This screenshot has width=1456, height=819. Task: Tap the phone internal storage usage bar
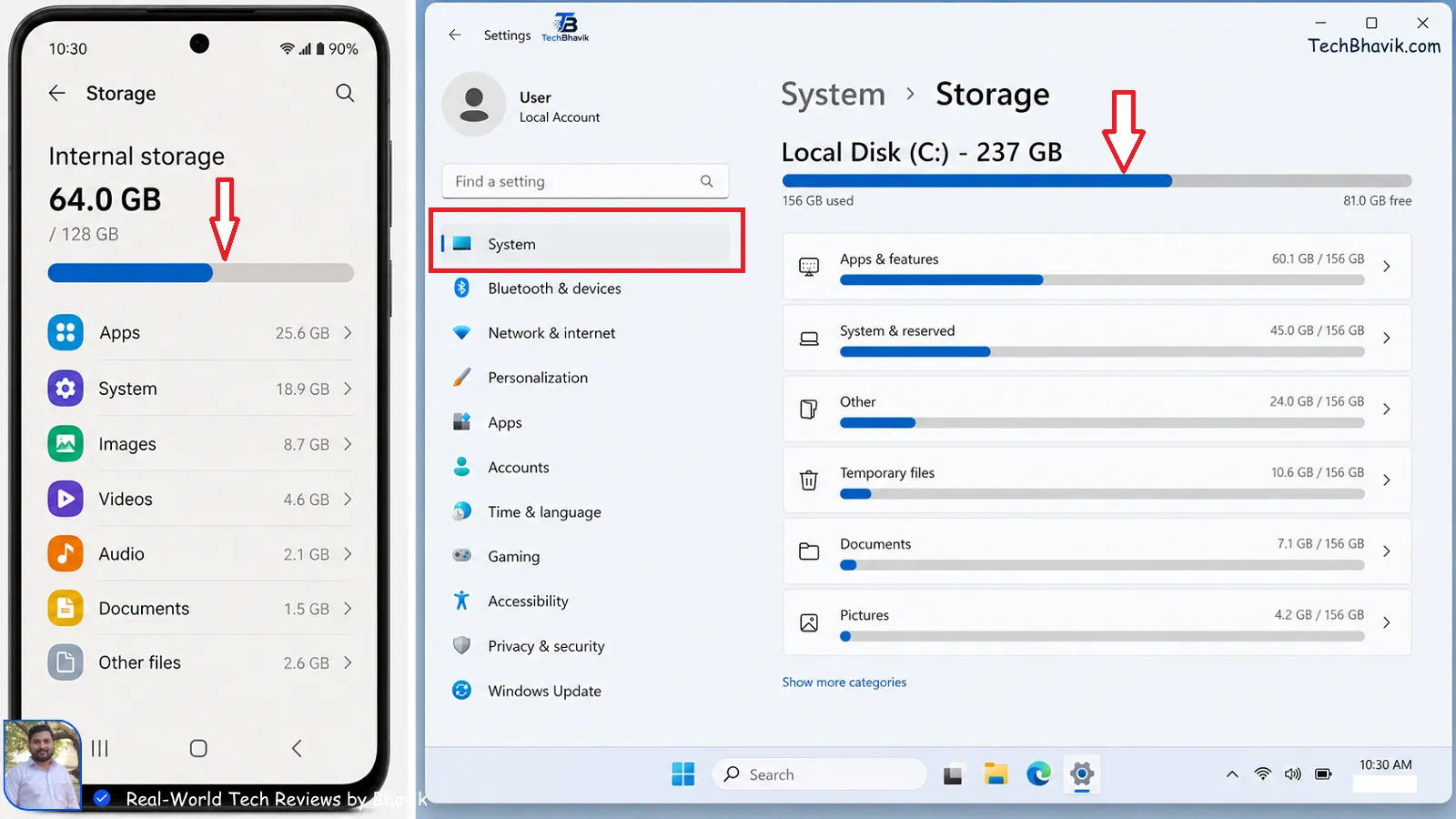200,272
